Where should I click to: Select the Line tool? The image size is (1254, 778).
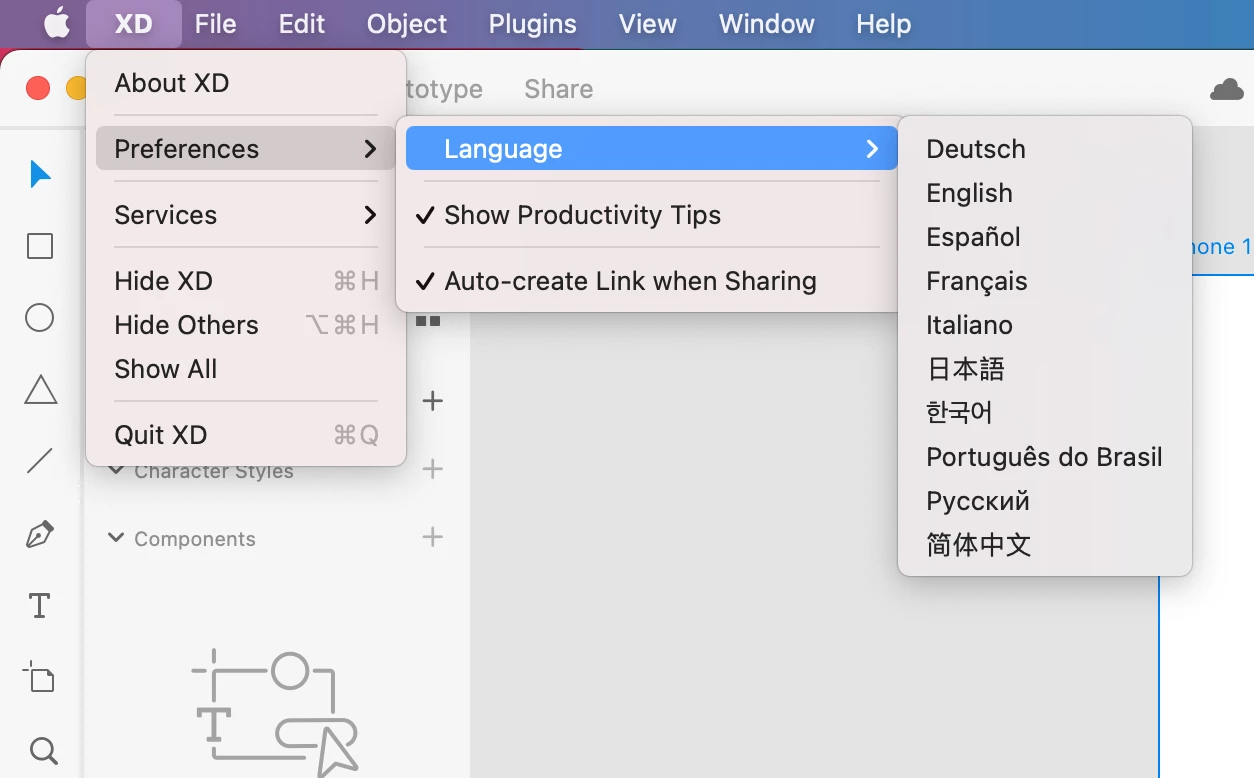point(40,461)
